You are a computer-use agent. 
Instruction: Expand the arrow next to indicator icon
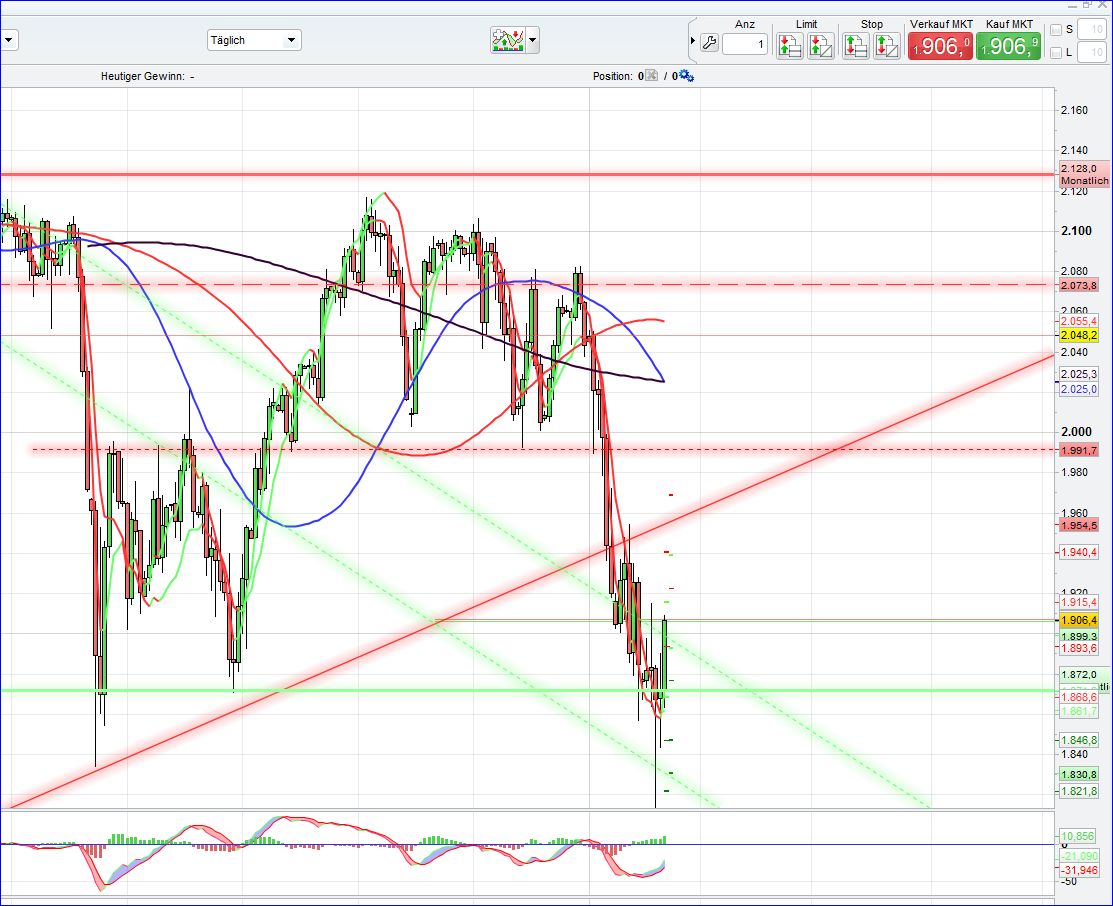click(x=533, y=40)
